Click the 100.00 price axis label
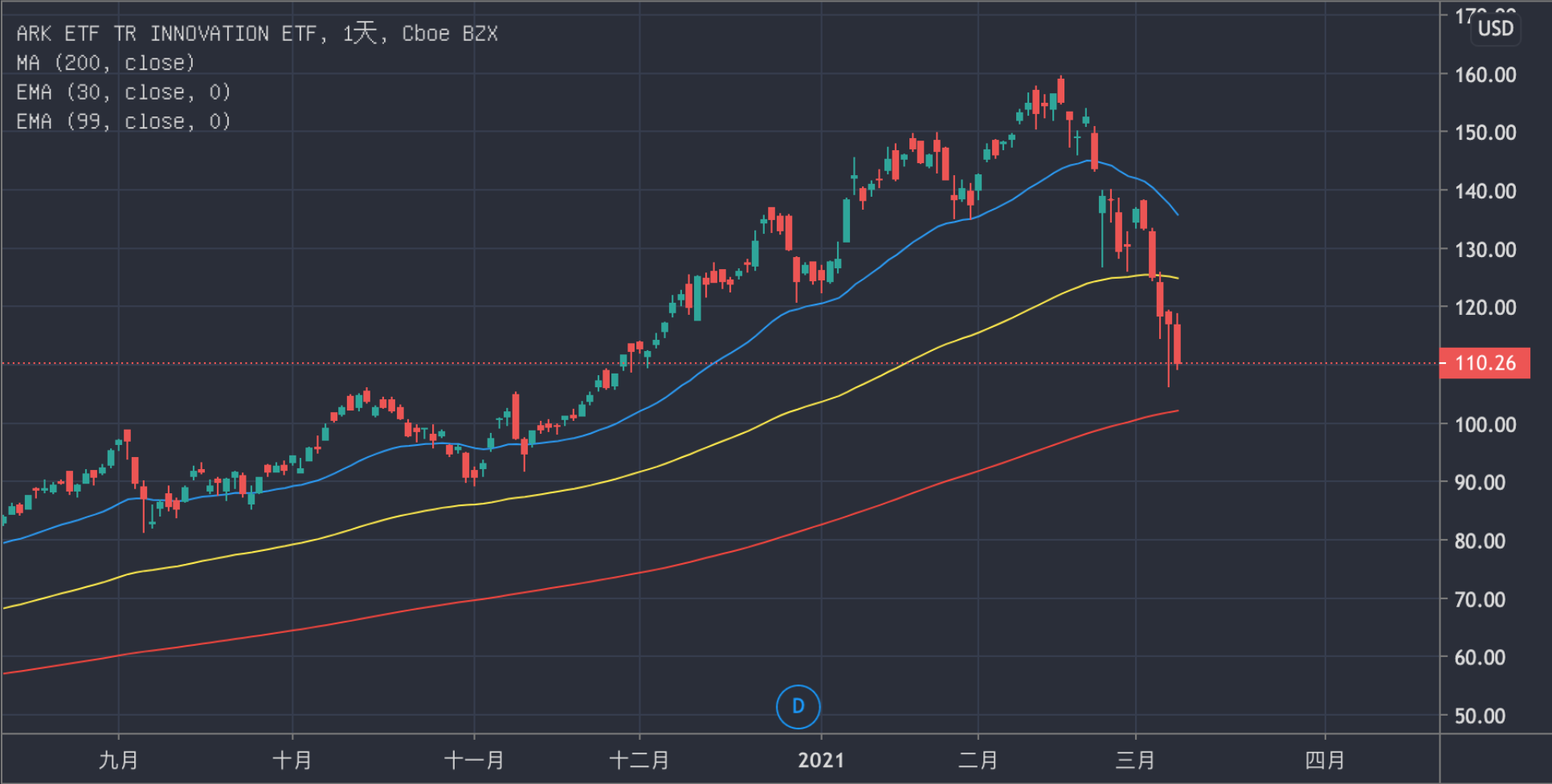The width and height of the screenshot is (1552, 784). coord(1485,424)
